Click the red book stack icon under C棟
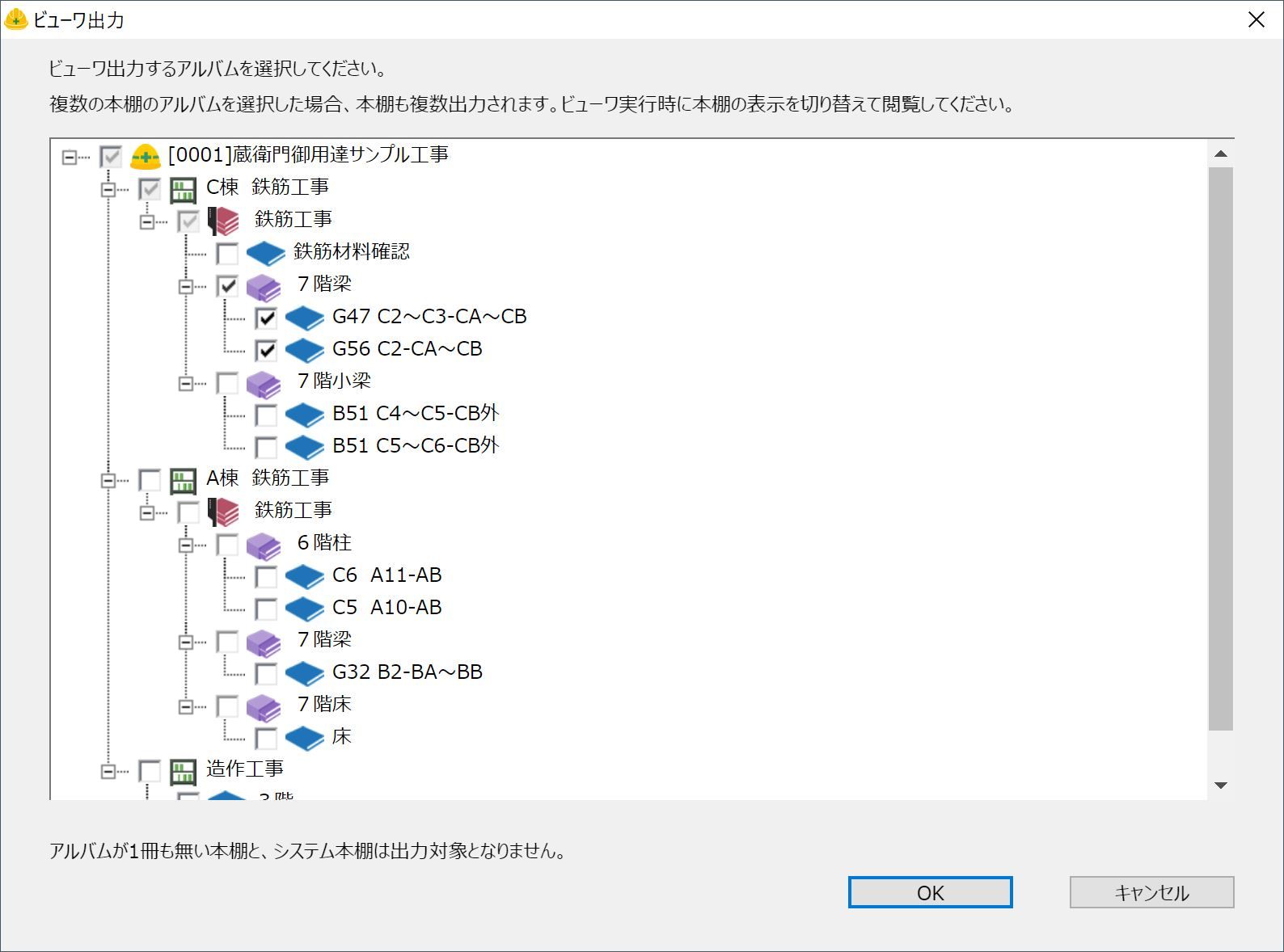 click(223, 221)
